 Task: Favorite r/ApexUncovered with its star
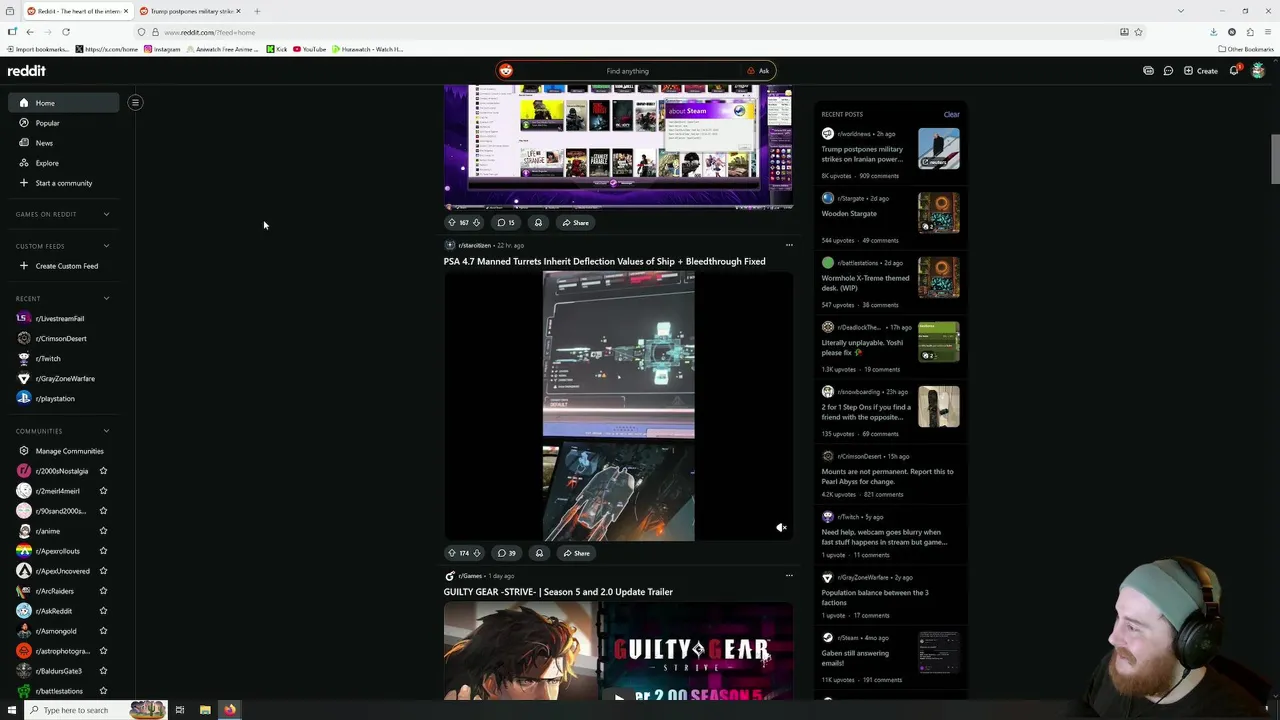pyautogui.click(x=103, y=571)
